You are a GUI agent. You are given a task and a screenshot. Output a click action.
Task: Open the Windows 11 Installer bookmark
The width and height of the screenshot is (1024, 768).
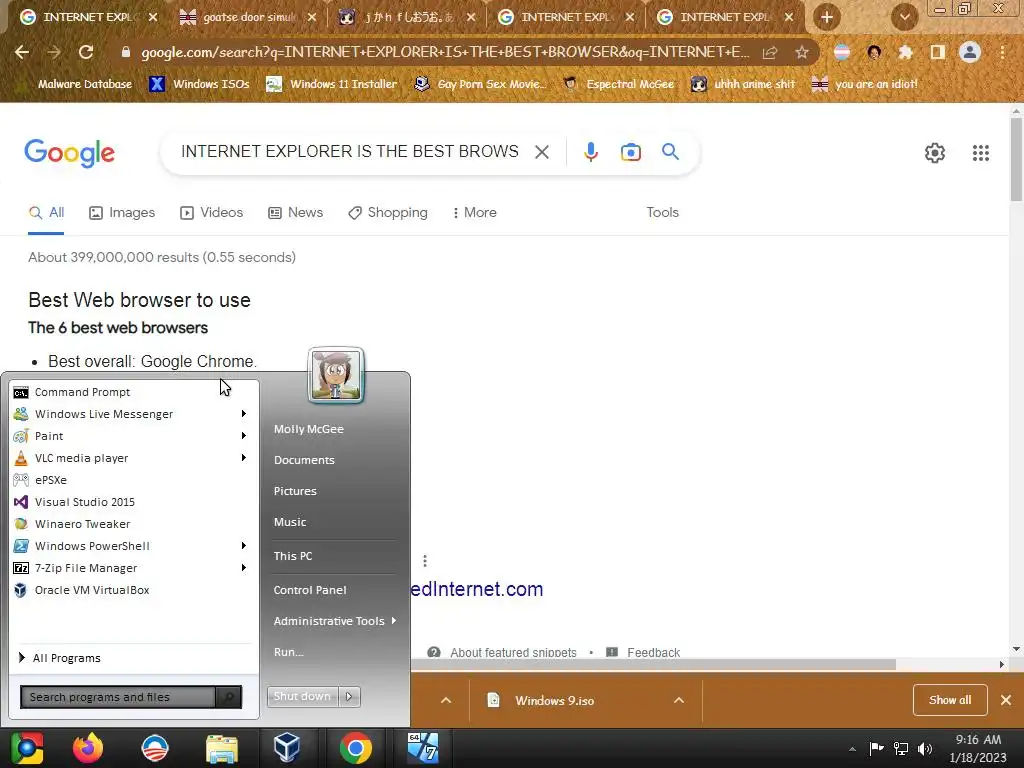pyautogui.click(x=332, y=84)
